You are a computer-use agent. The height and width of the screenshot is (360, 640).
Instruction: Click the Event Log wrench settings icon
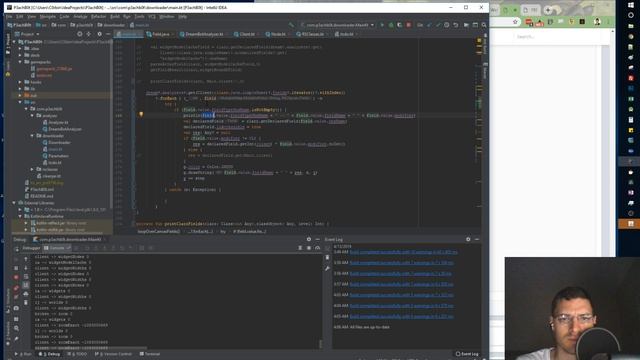[x=327, y=268]
